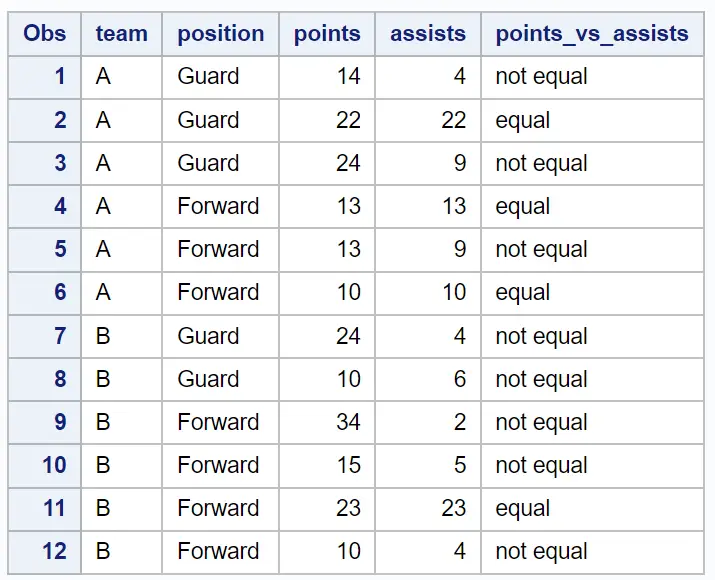Click team B cell in row 10
Screen dimensions: 715x580
pyautogui.click(x=103, y=465)
